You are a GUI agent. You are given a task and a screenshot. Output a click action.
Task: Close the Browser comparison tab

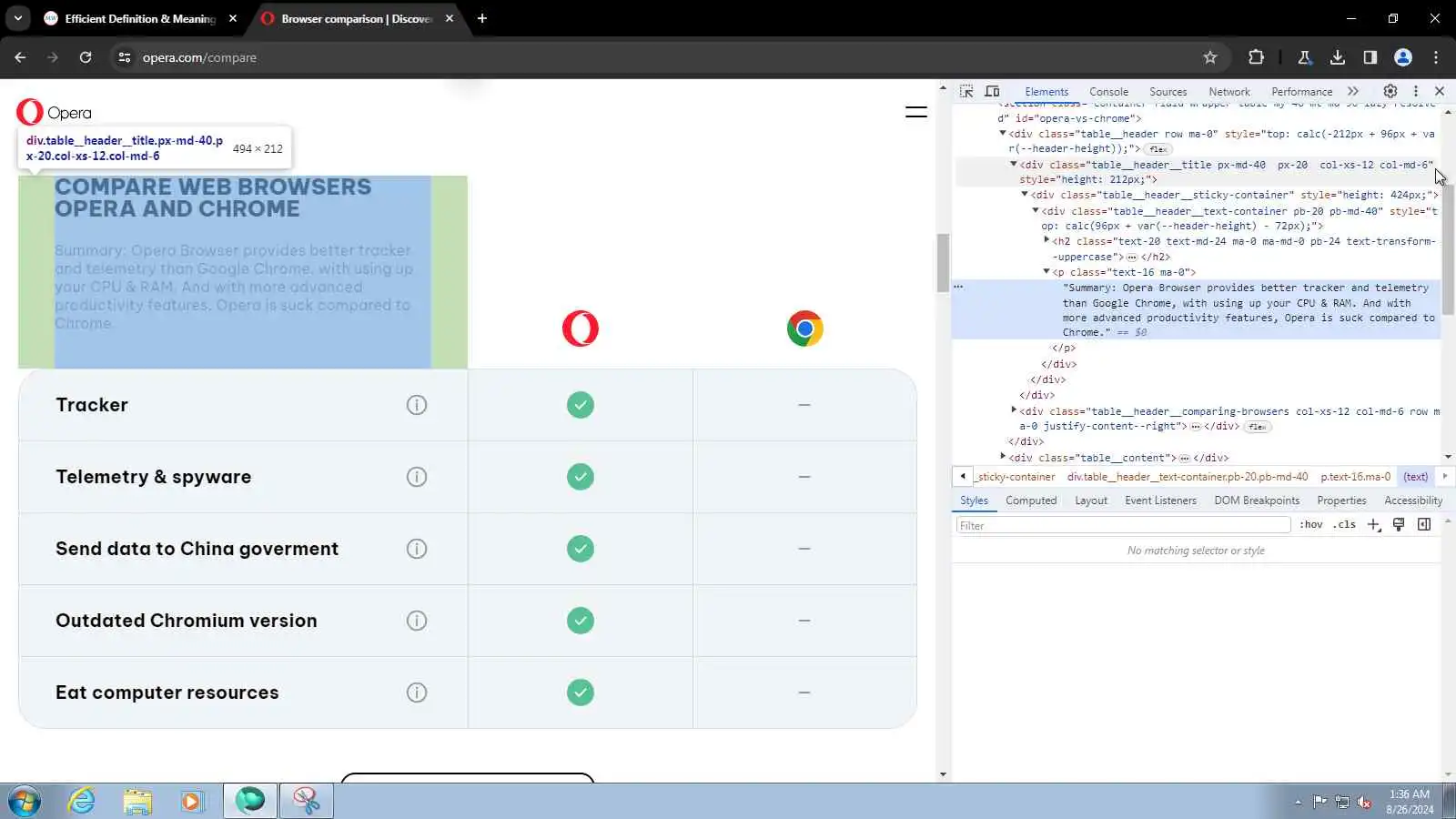point(450,18)
